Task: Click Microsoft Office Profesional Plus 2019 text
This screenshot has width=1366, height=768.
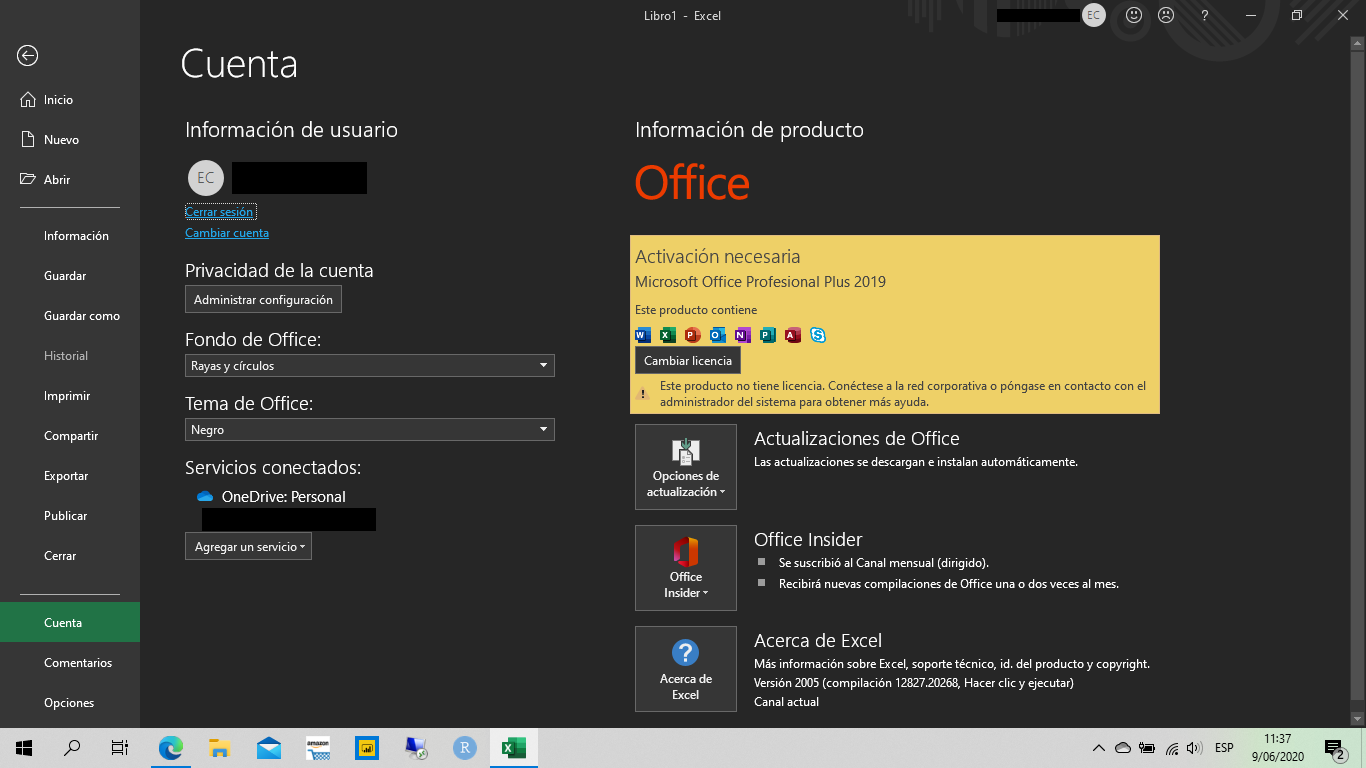Action: (760, 282)
